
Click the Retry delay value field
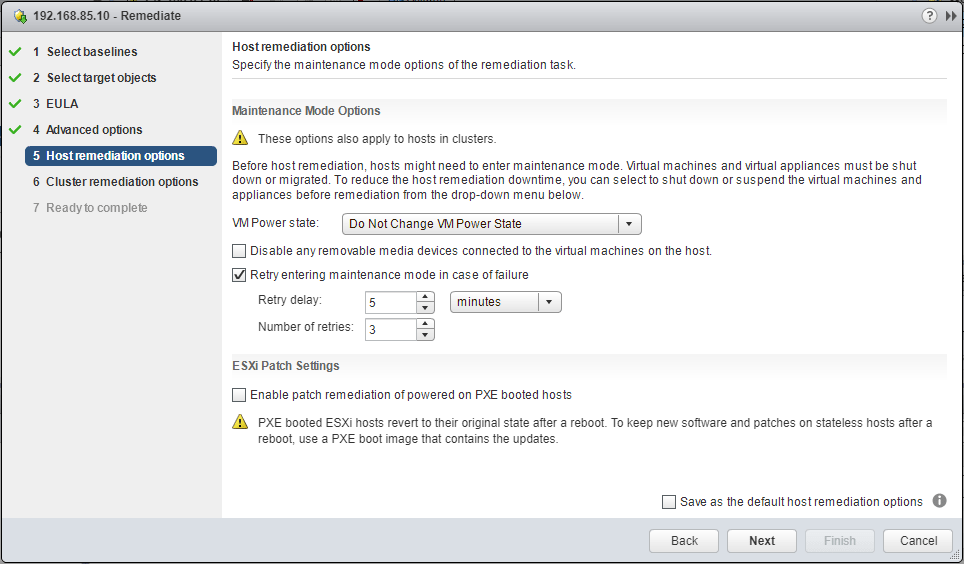[390, 303]
